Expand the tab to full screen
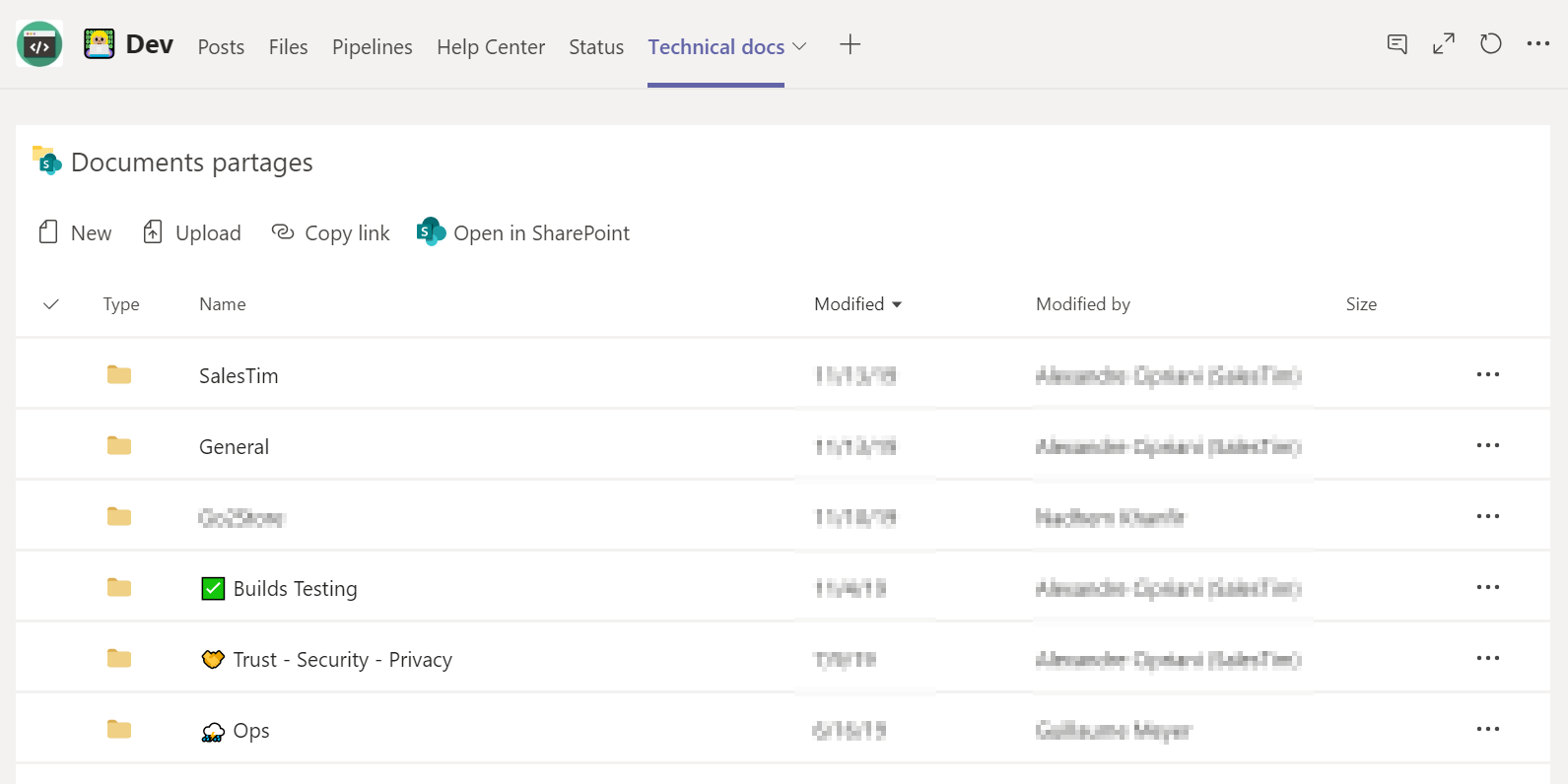The width and height of the screenshot is (1568, 784). (x=1444, y=44)
